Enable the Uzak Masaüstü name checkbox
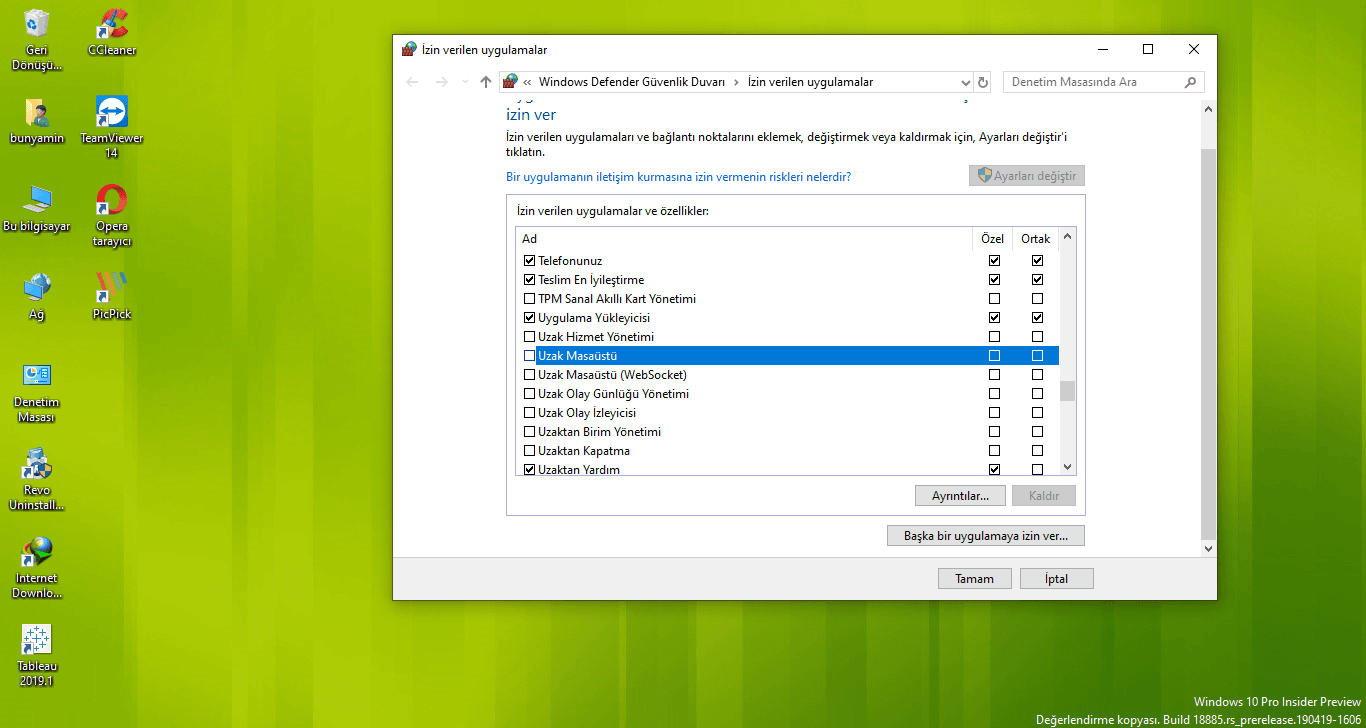The height and width of the screenshot is (728, 1366). (x=530, y=356)
